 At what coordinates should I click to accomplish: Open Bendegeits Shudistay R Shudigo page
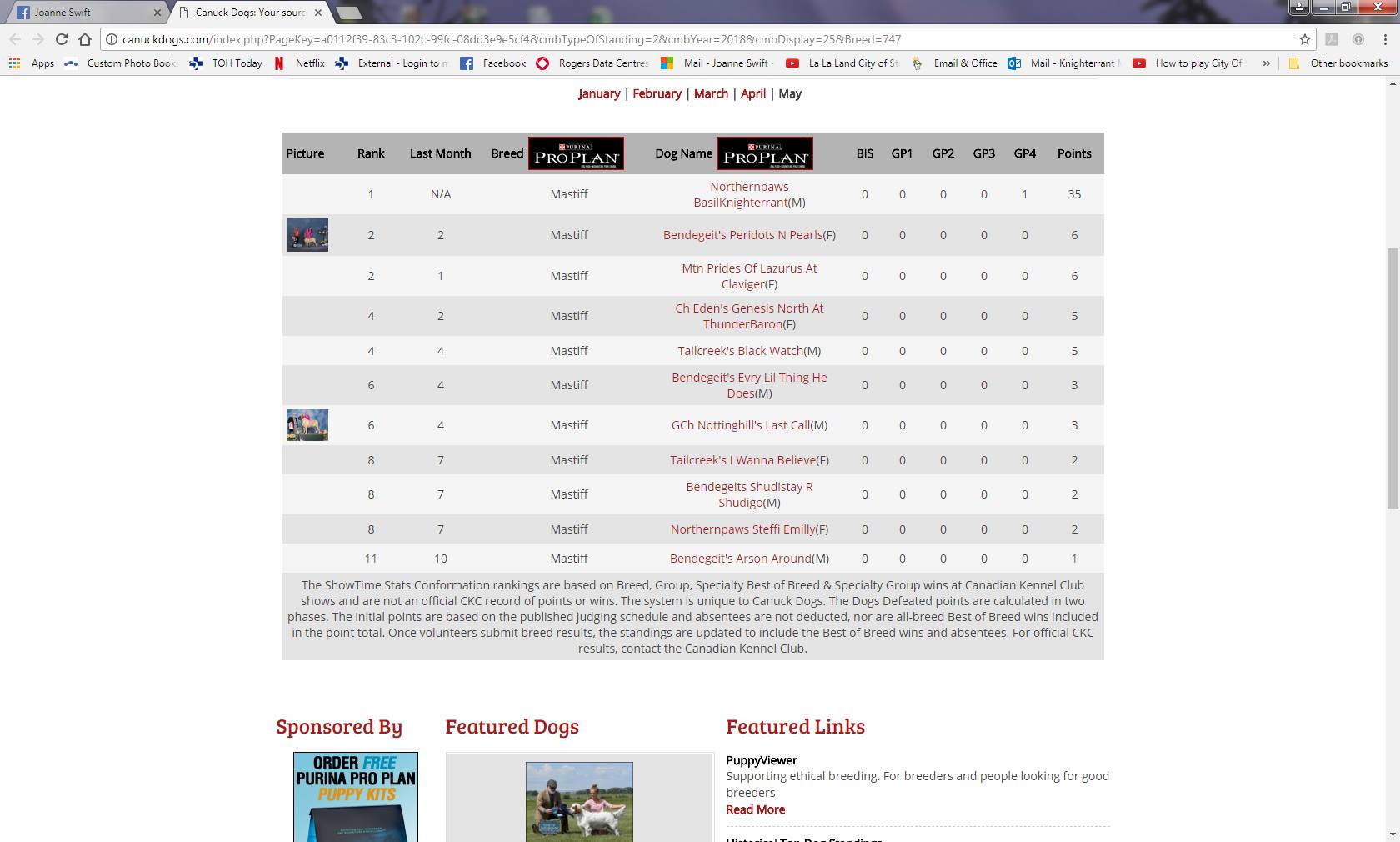pyautogui.click(x=749, y=494)
